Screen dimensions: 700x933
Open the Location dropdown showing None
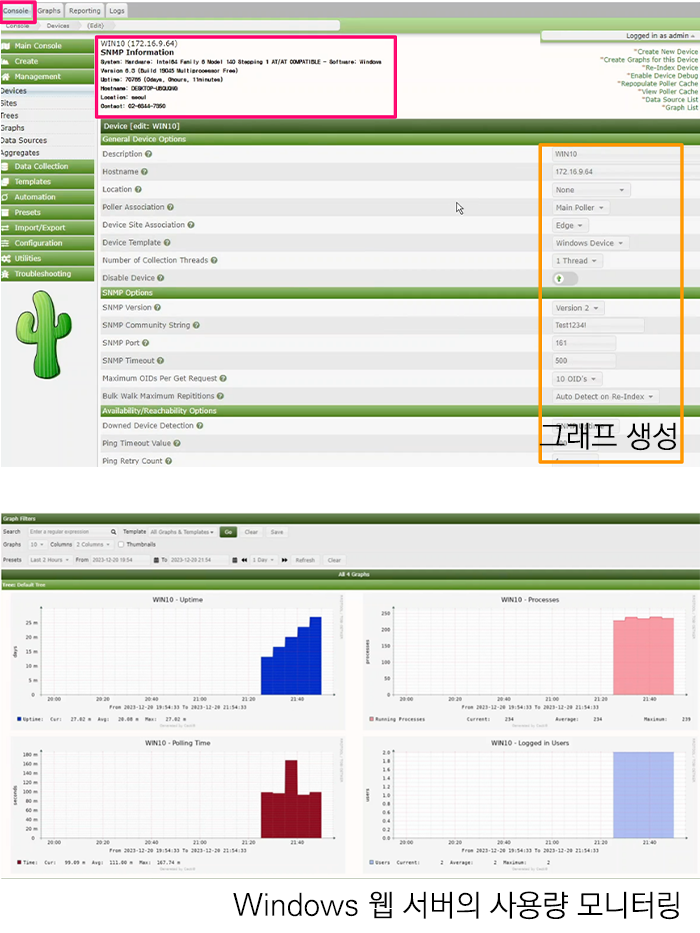(x=590, y=190)
